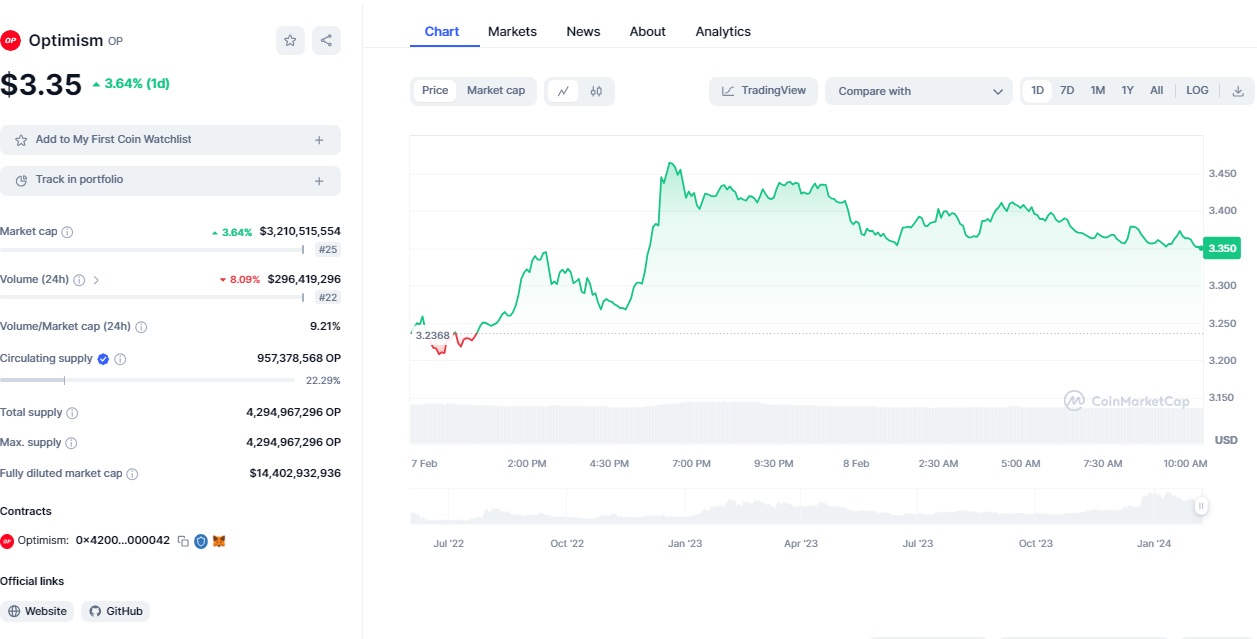Copy the Optimism contract address
This screenshot has height=639, width=1257.
[183, 541]
